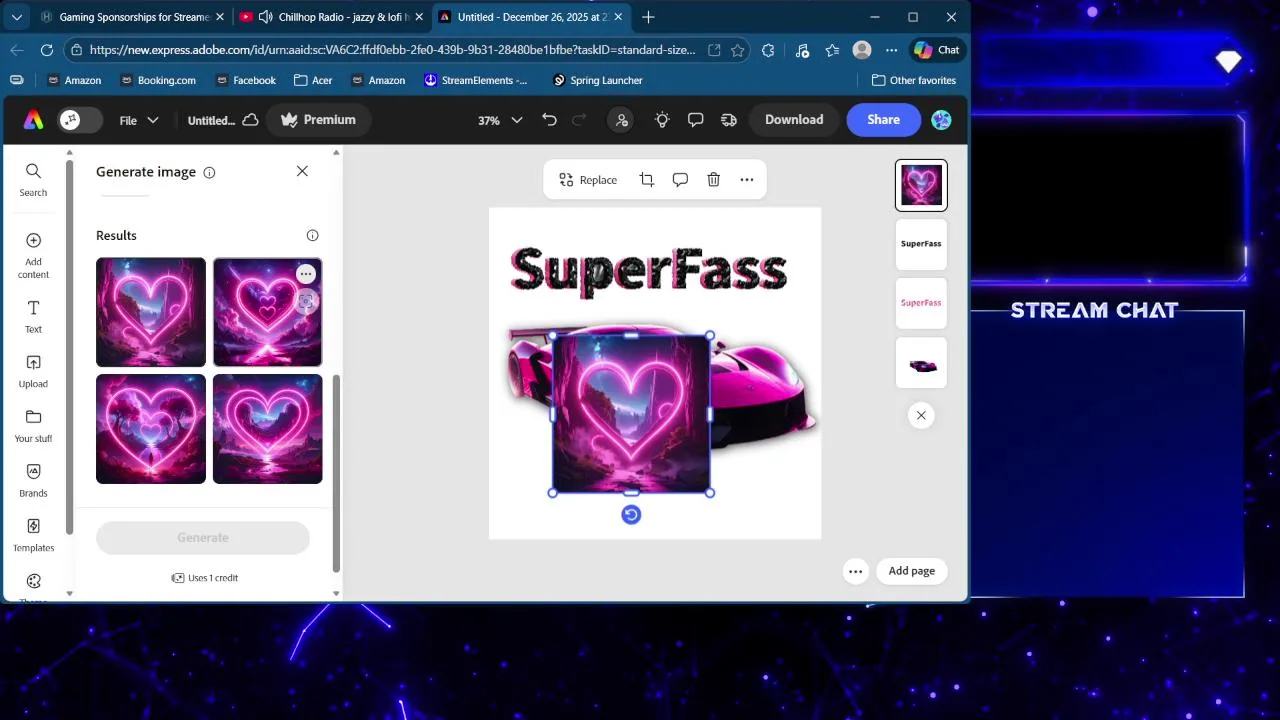1280x720 pixels.
Task: Select the pink car layer thumbnail
Action: [921, 362]
